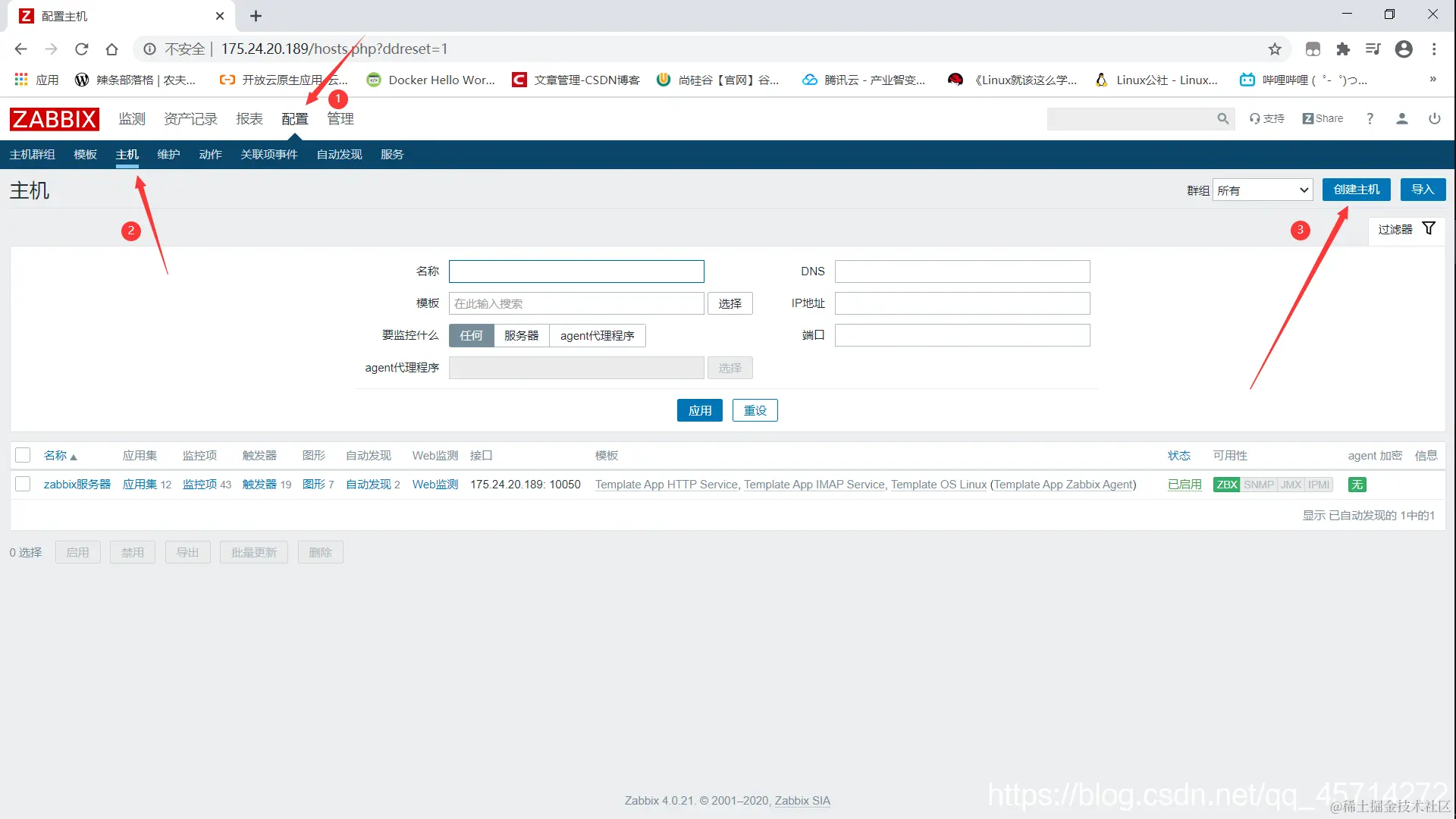Screen dimensions: 1456x819
Task: Switch to the 模板 submenu tab
Action: 85,155
